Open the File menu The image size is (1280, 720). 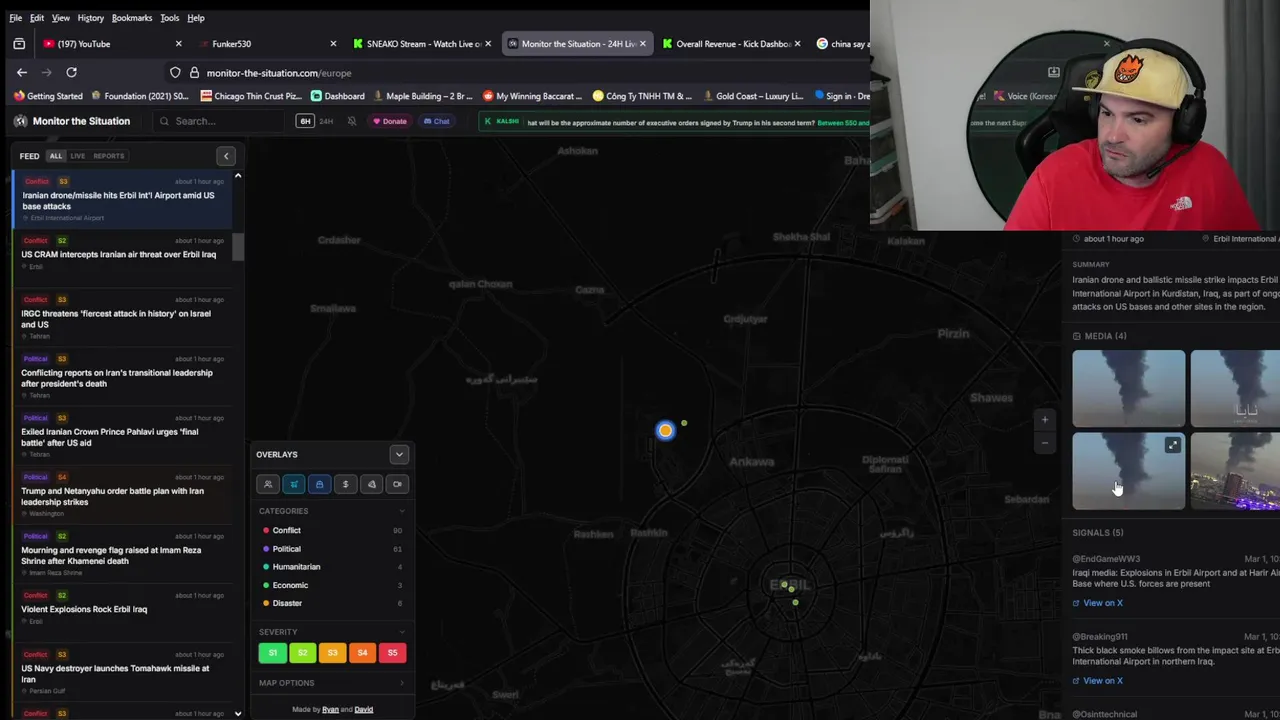[x=16, y=18]
